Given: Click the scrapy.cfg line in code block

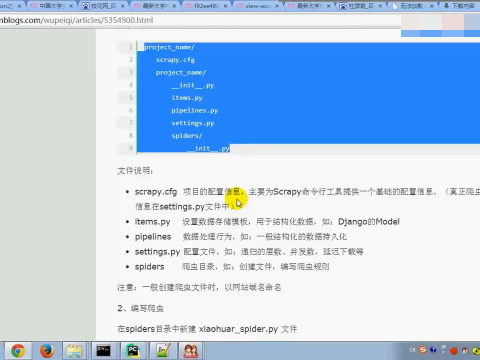Looking at the screenshot, I should [175, 60].
